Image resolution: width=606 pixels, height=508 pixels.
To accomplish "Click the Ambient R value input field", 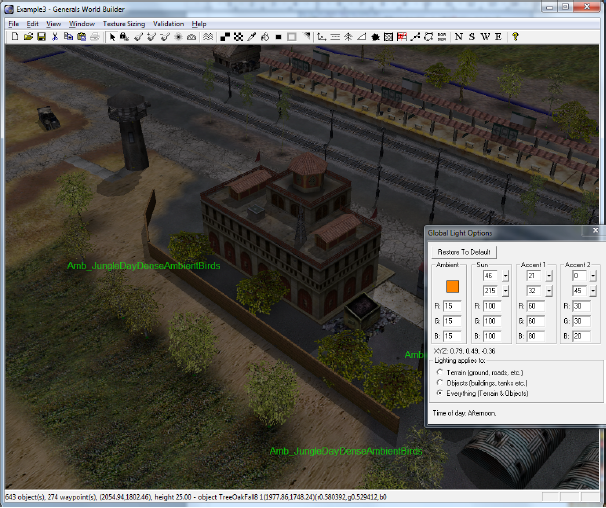I will (450, 305).
